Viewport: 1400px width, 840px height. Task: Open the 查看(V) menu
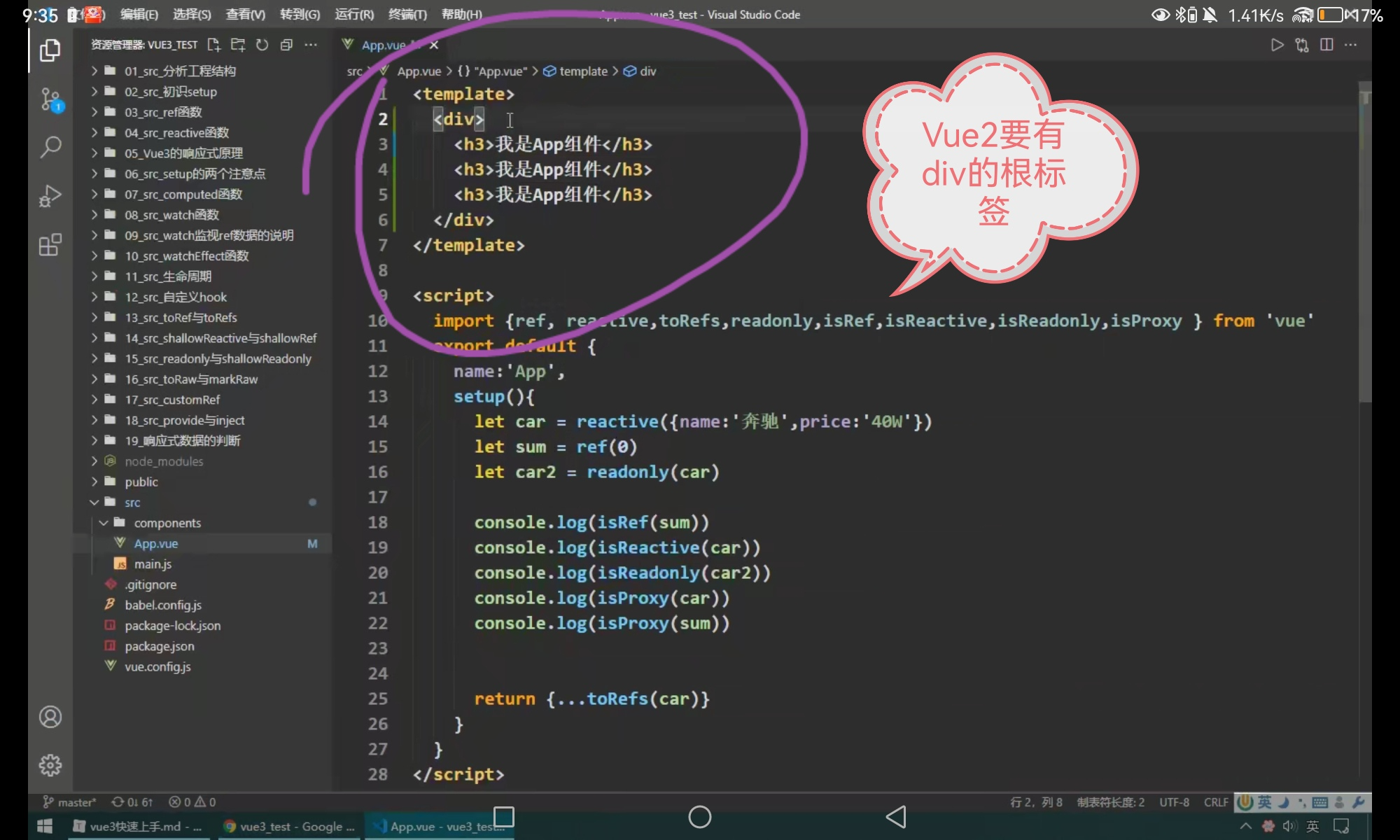246,15
